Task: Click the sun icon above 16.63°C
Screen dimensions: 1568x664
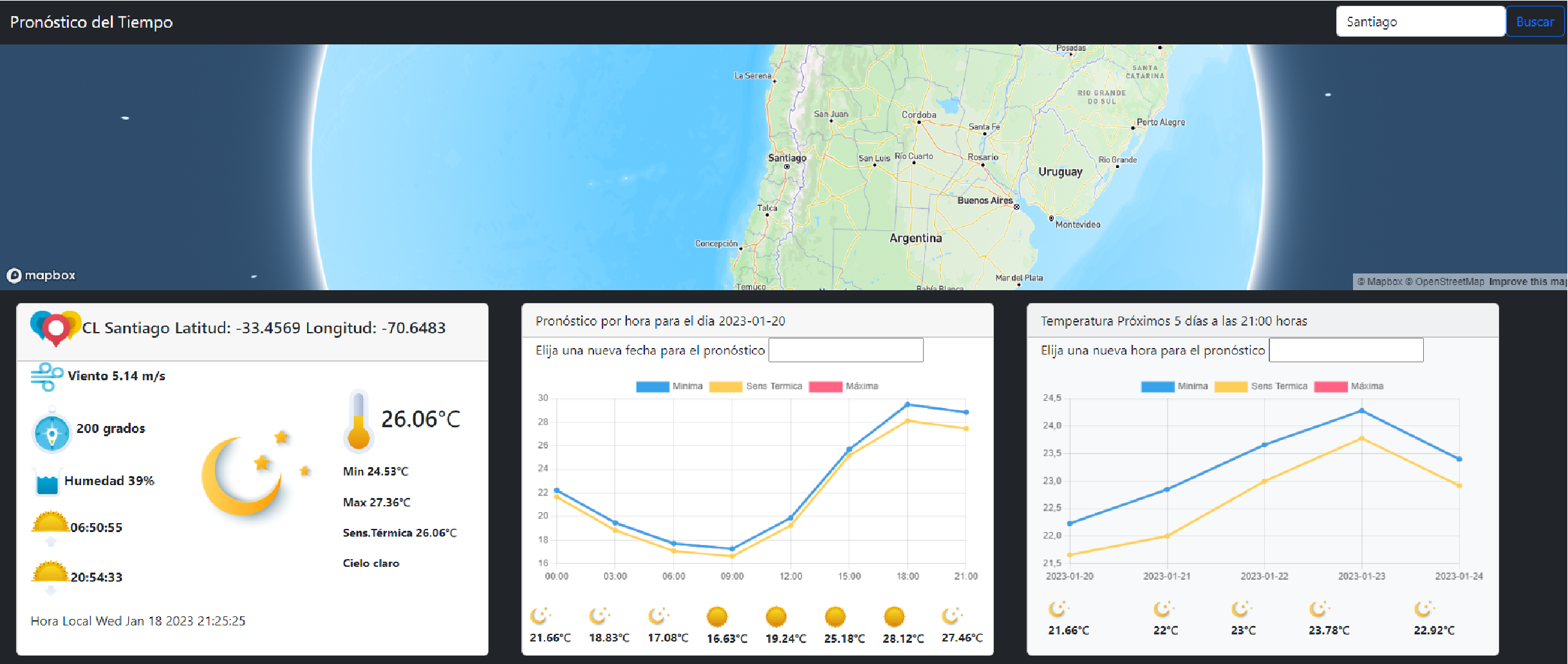Action: [717, 616]
